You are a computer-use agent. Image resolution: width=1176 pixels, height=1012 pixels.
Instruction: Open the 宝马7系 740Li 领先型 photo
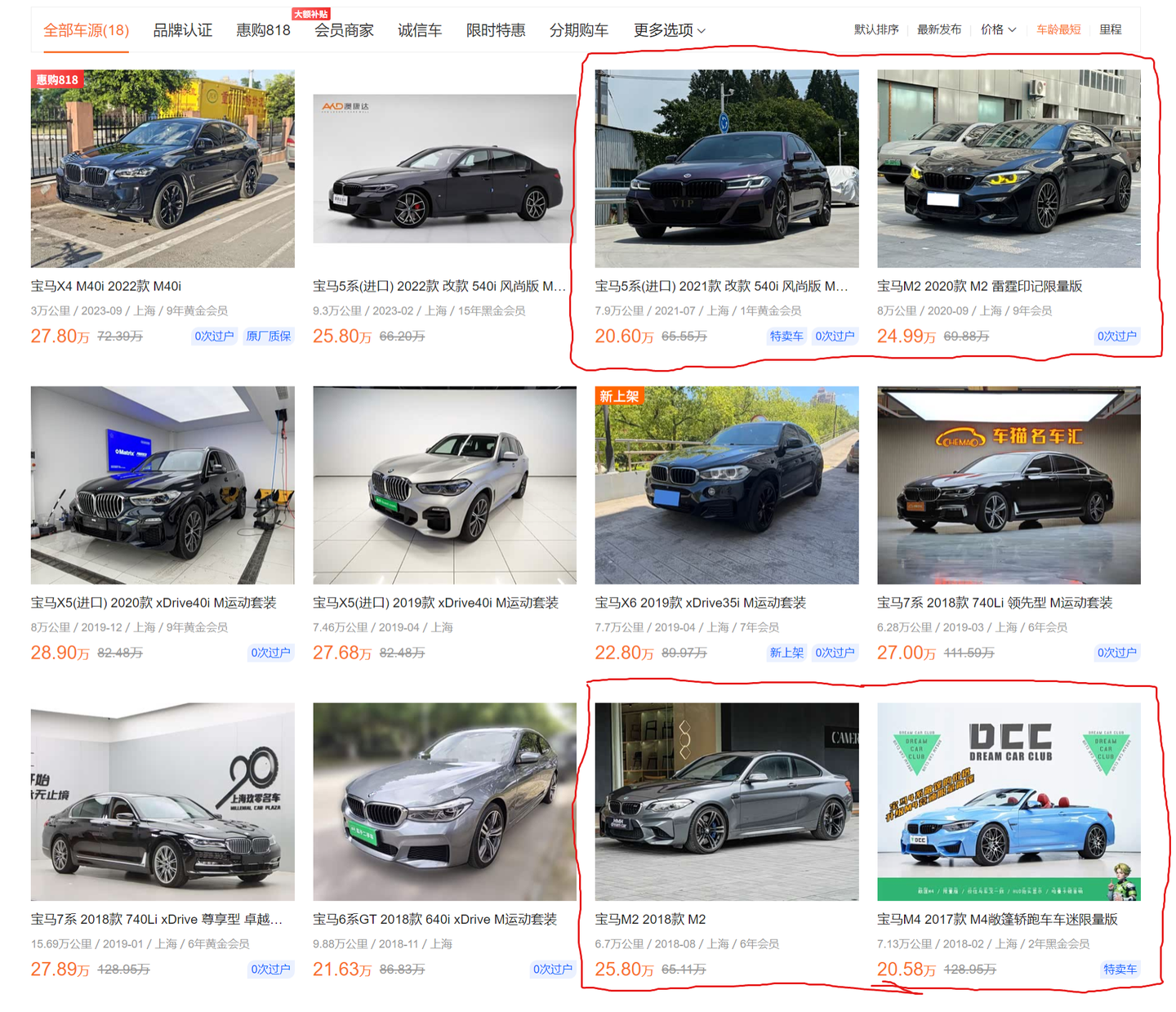click(x=1009, y=485)
